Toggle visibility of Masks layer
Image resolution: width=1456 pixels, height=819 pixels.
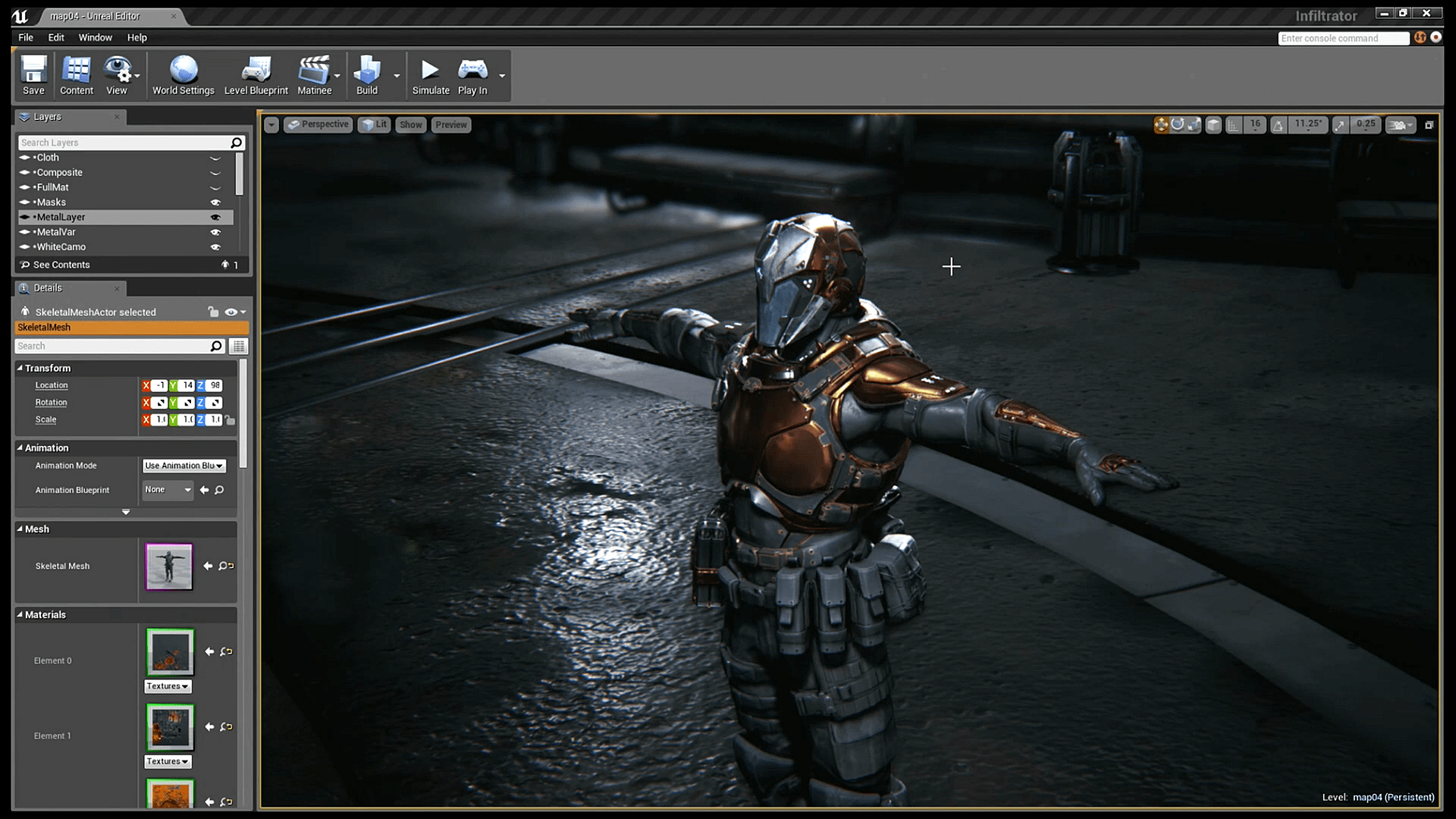click(x=213, y=202)
